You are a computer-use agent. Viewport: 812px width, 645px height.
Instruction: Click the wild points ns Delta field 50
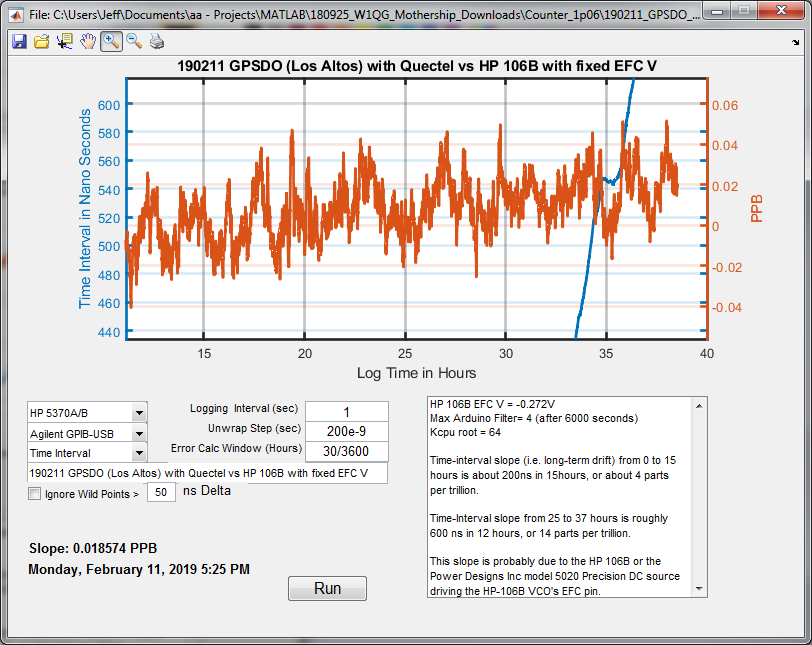click(x=161, y=492)
